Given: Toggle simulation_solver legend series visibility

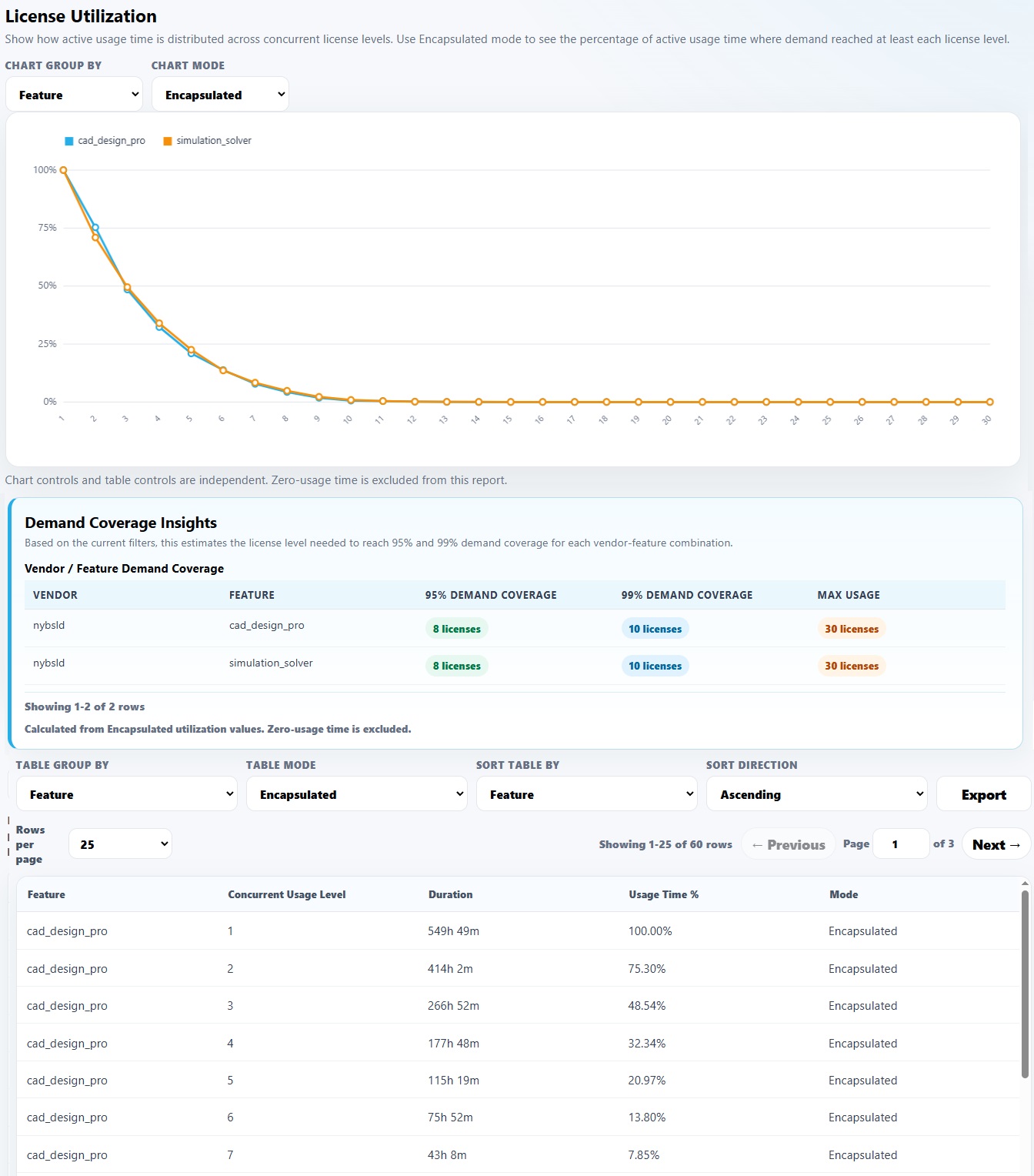Looking at the screenshot, I should (x=208, y=141).
